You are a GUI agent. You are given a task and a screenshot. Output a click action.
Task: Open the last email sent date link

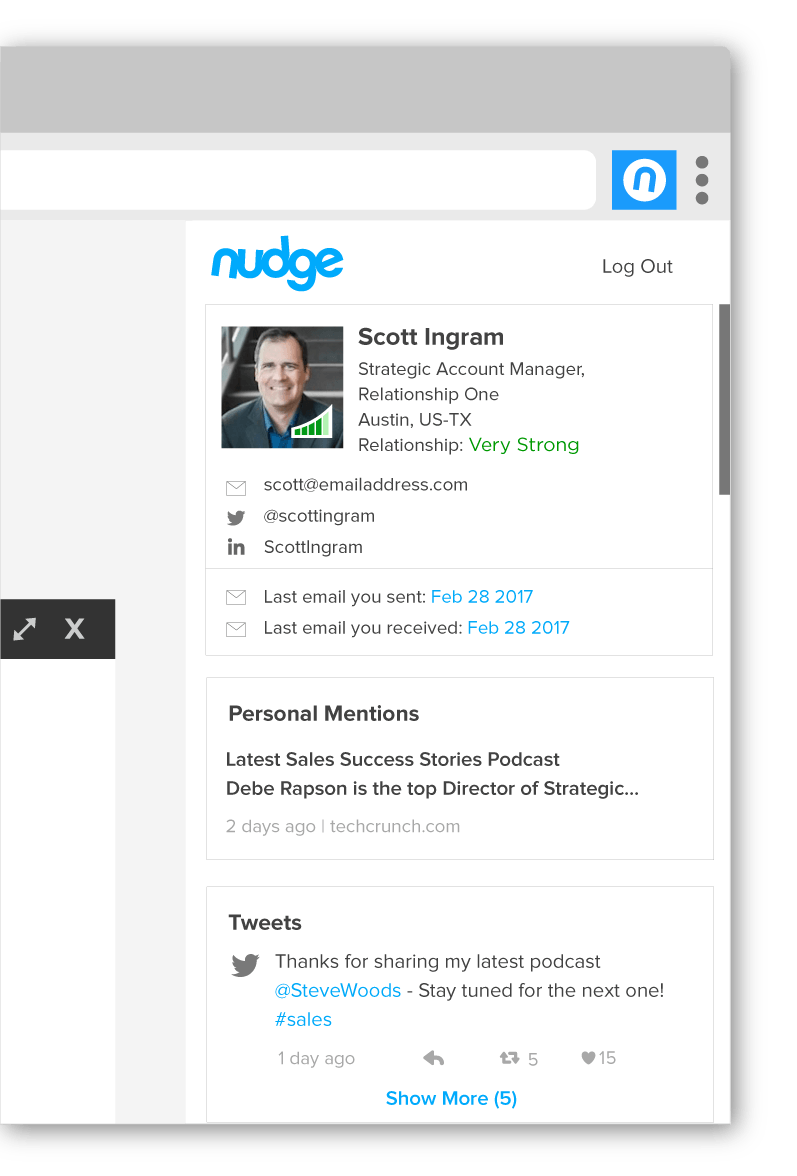tap(482, 597)
